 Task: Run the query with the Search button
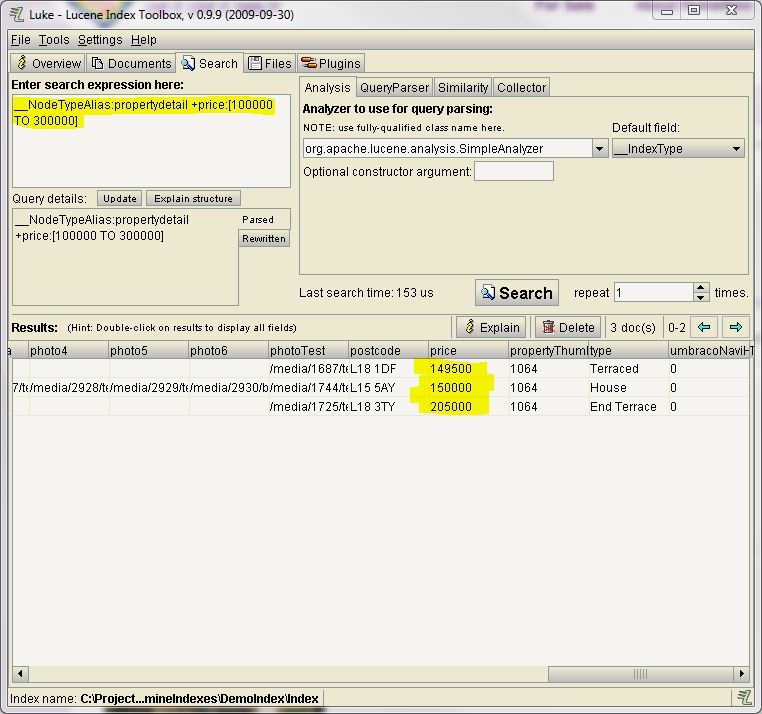point(517,293)
